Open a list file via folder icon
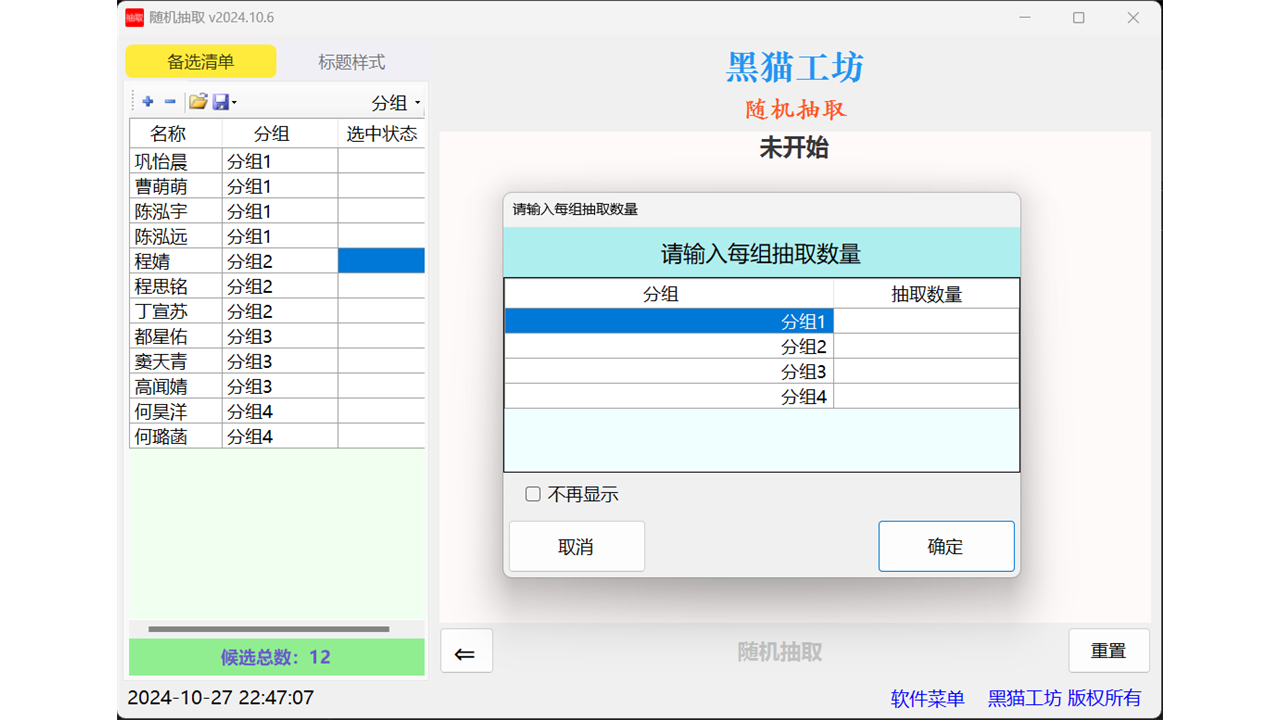Viewport: 1280px width, 720px height. (198, 101)
